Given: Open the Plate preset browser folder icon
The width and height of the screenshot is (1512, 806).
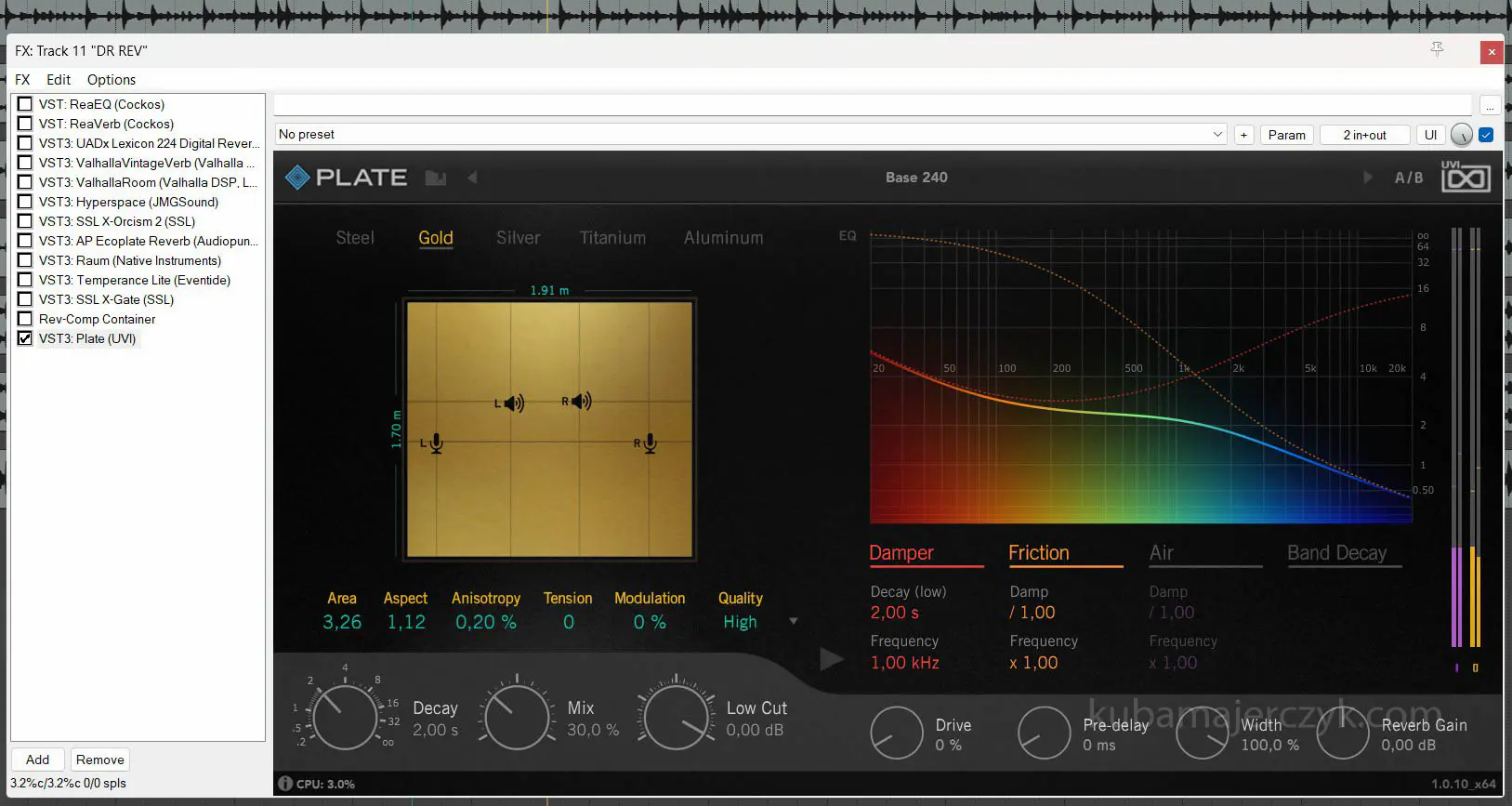Looking at the screenshot, I should coord(435,178).
